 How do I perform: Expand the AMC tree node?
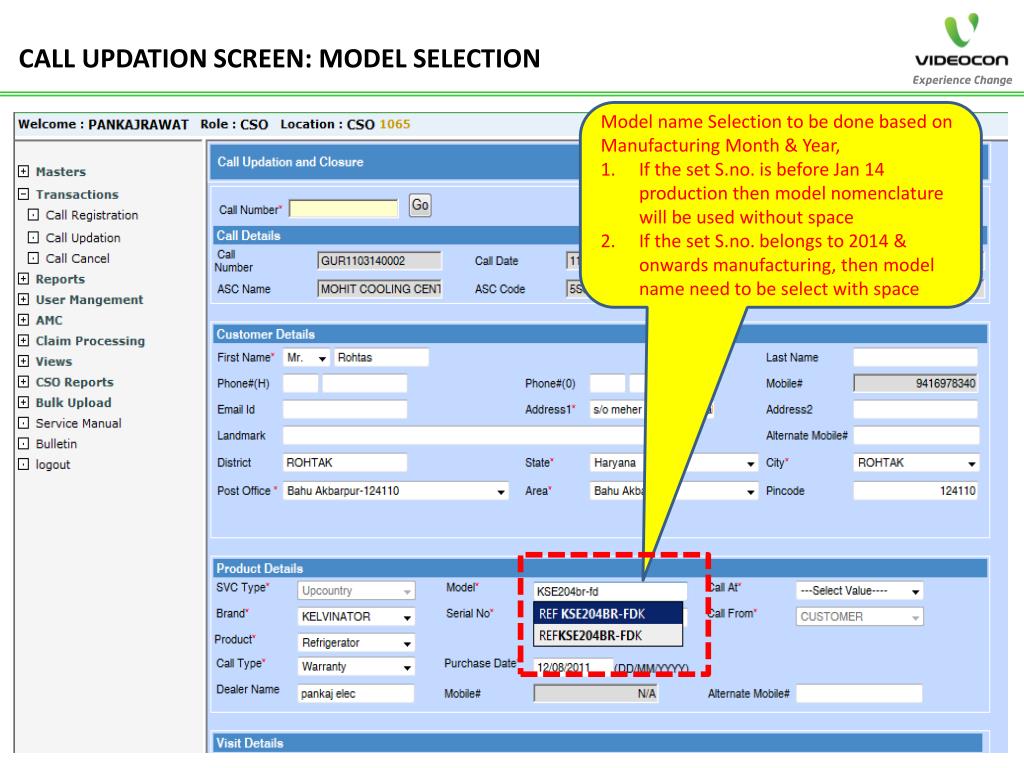[24, 320]
